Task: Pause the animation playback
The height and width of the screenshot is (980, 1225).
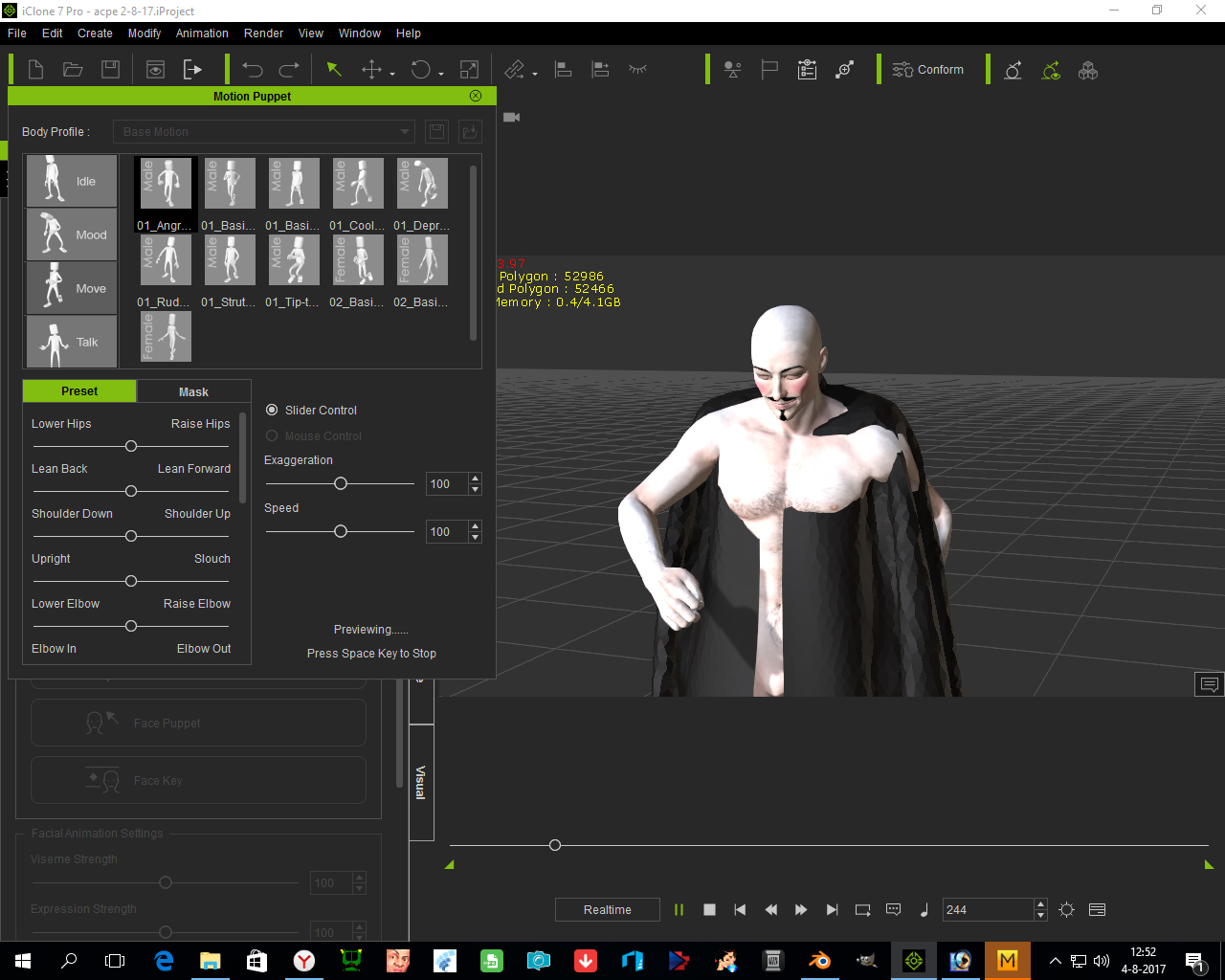Action: click(x=679, y=909)
